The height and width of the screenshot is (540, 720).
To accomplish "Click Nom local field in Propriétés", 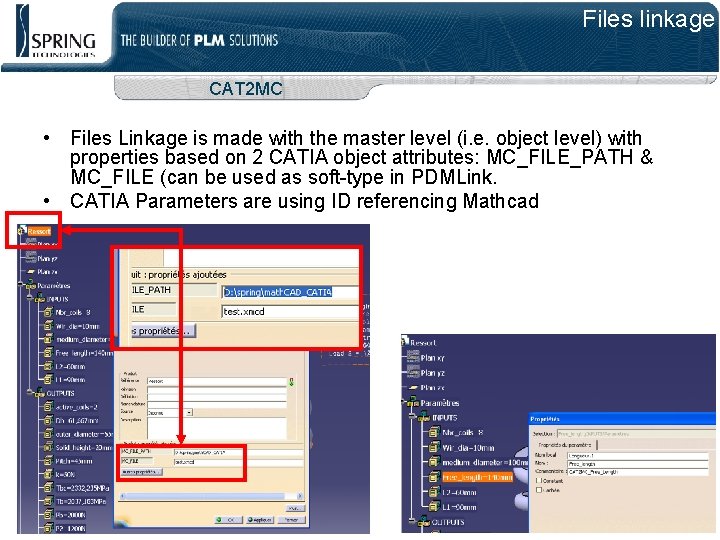I will click(x=637, y=456).
